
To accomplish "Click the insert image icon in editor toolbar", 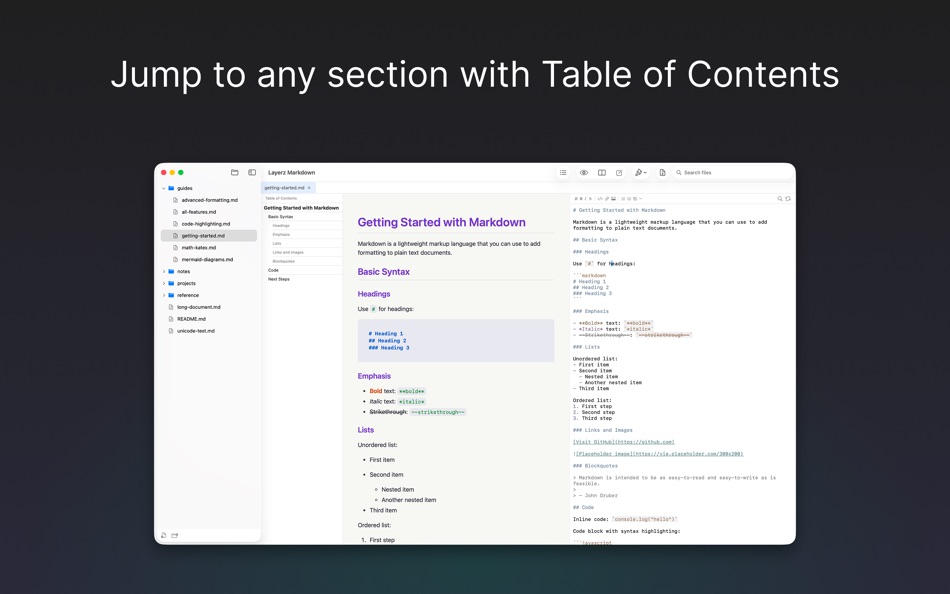I will coord(613,199).
